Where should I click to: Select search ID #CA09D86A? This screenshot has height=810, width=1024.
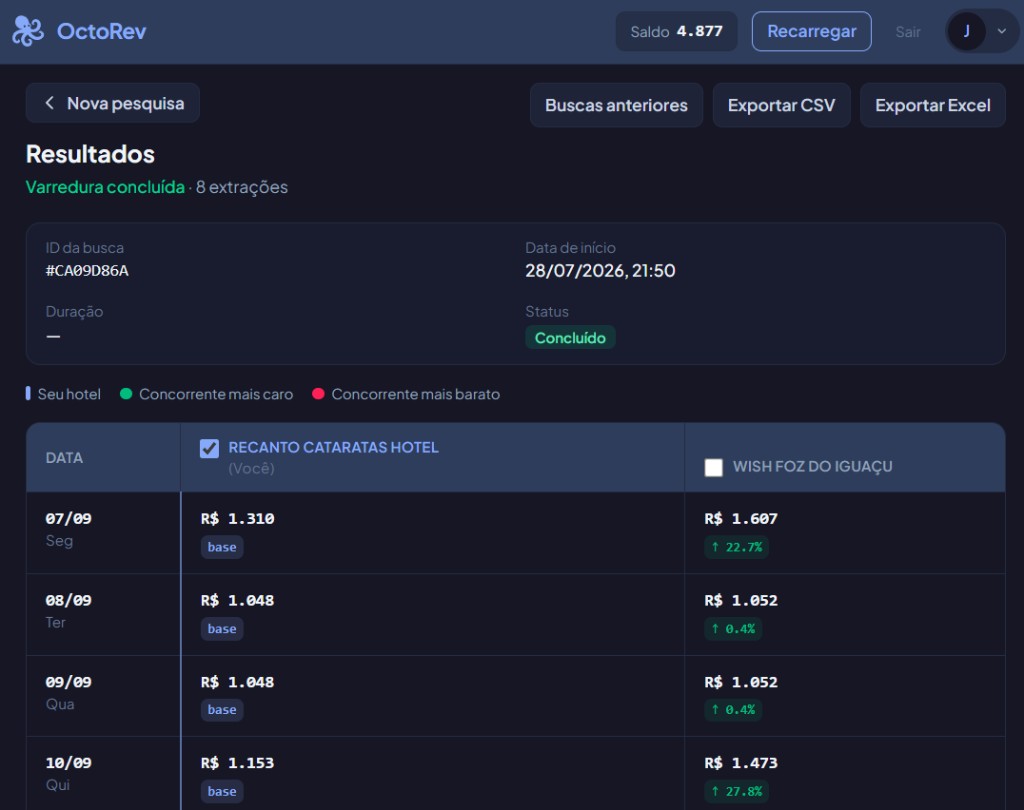87,270
